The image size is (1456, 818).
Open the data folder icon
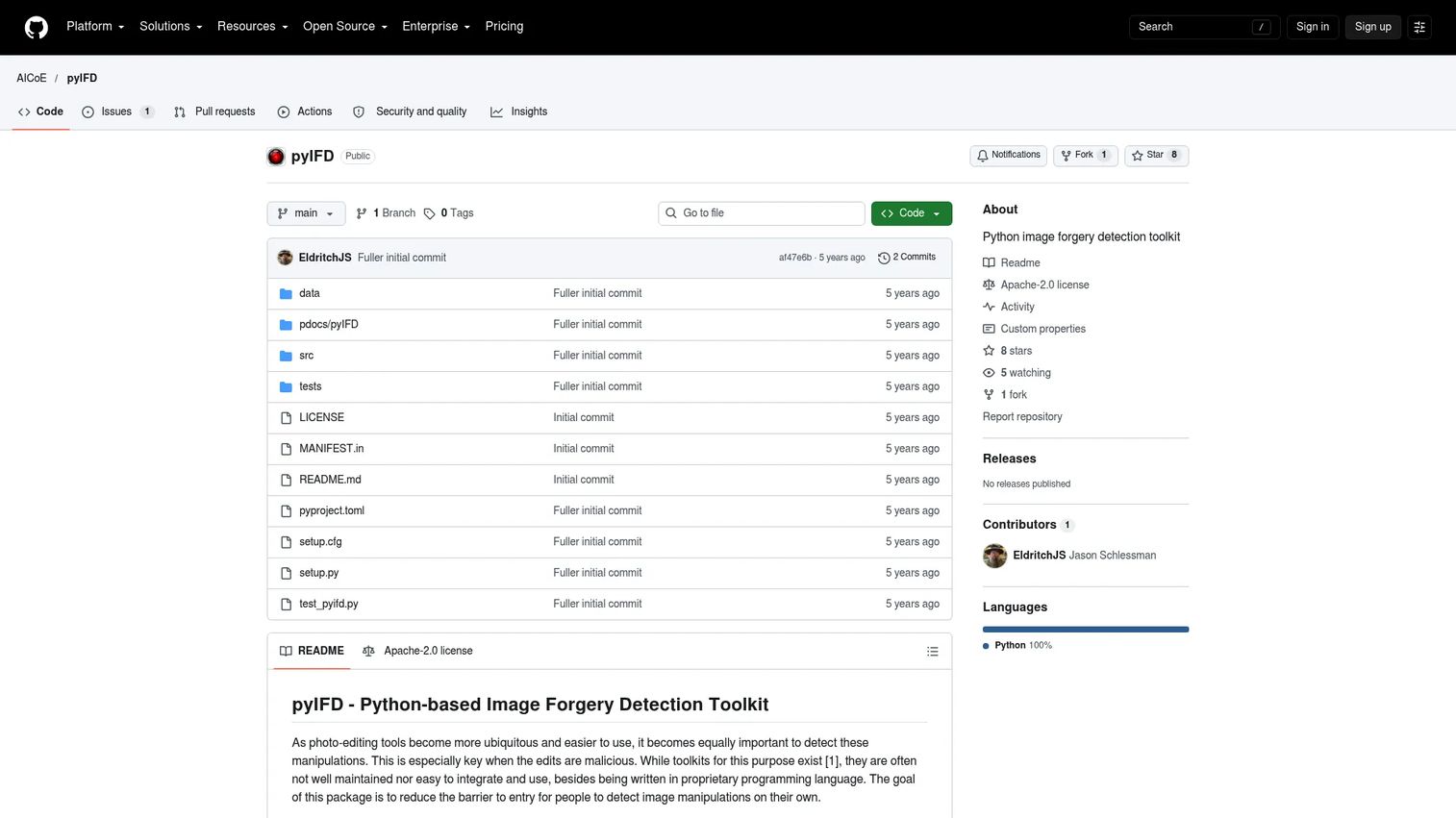click(286, 293)
